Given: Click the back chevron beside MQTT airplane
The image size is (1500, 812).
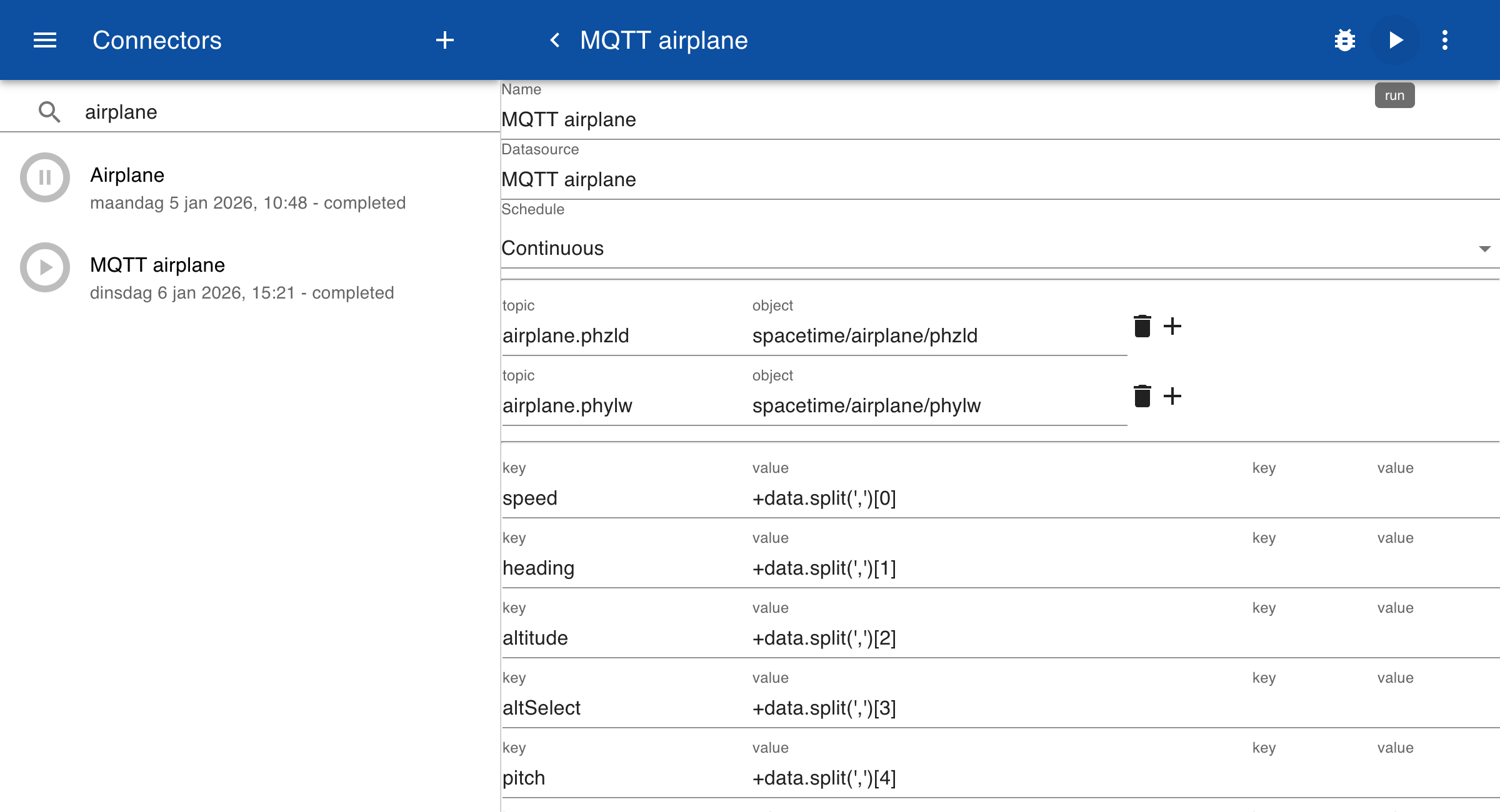Looking at the screenshot, I should pyautogui.click(x=554, y=40).
